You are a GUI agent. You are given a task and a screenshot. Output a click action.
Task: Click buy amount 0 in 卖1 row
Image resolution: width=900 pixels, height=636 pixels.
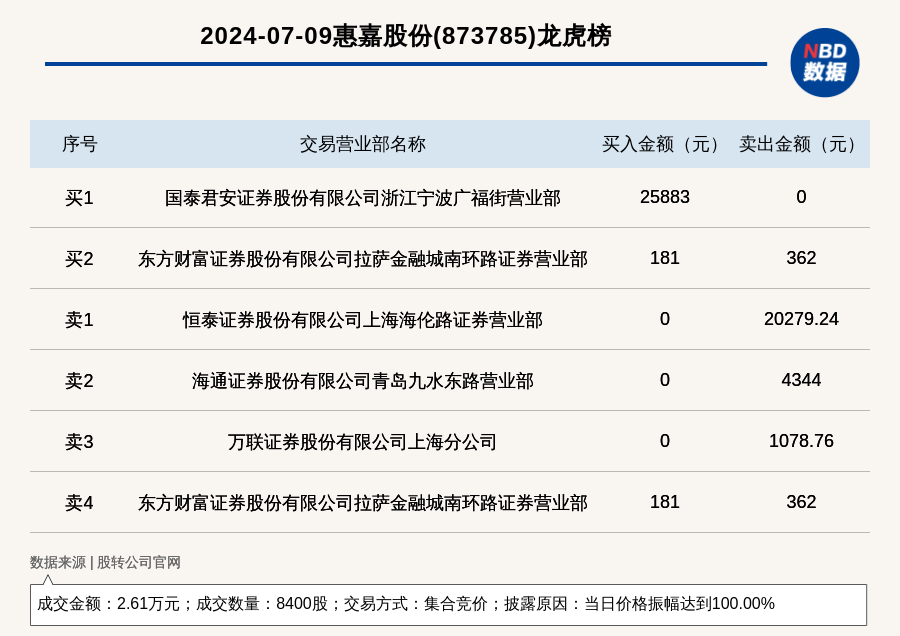[x=665, y=319]
